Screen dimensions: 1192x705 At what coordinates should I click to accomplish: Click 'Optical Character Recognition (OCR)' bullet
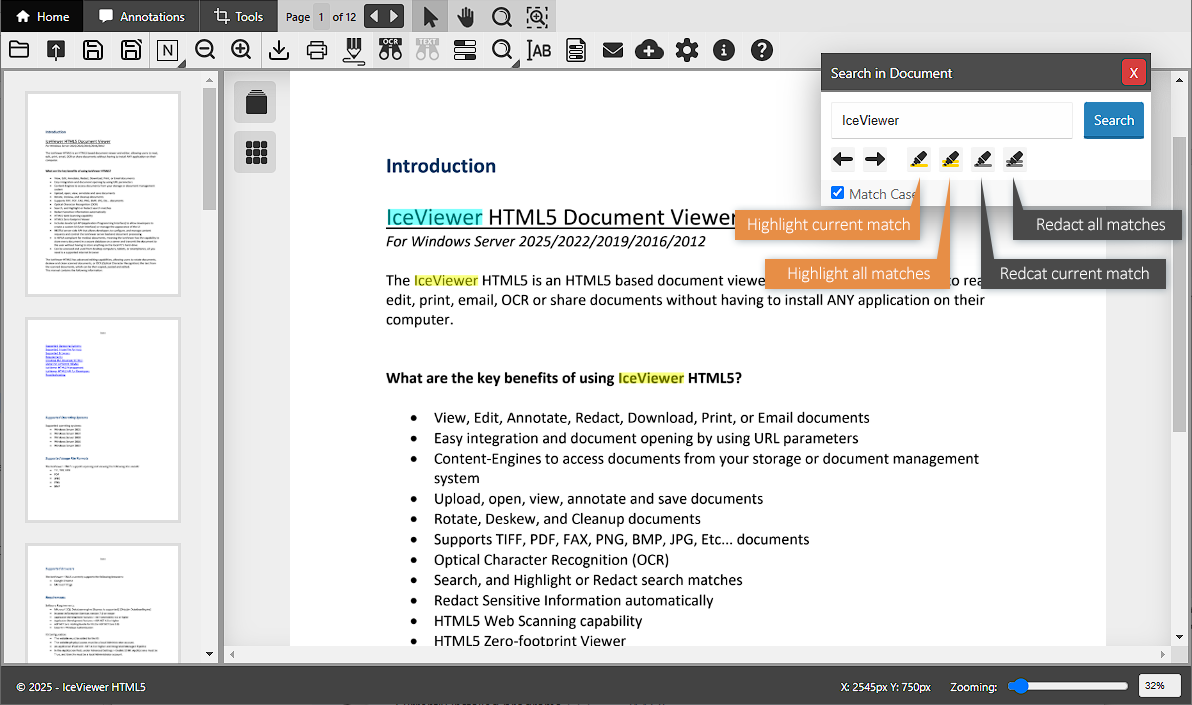pos(551,560)
